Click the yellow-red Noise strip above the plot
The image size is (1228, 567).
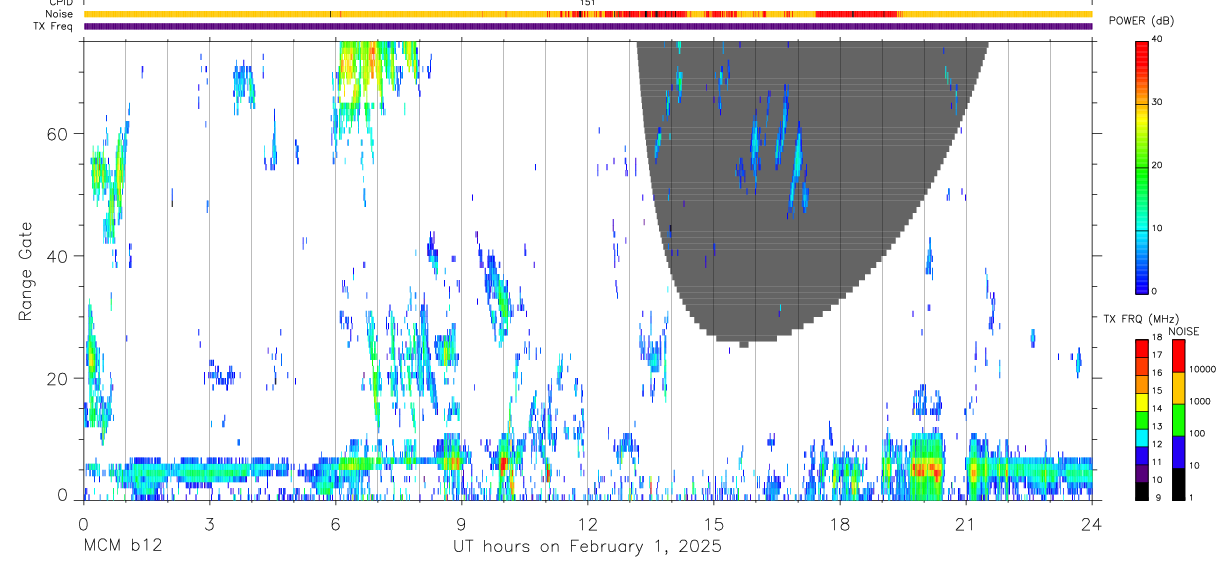(x=587, y=14)
